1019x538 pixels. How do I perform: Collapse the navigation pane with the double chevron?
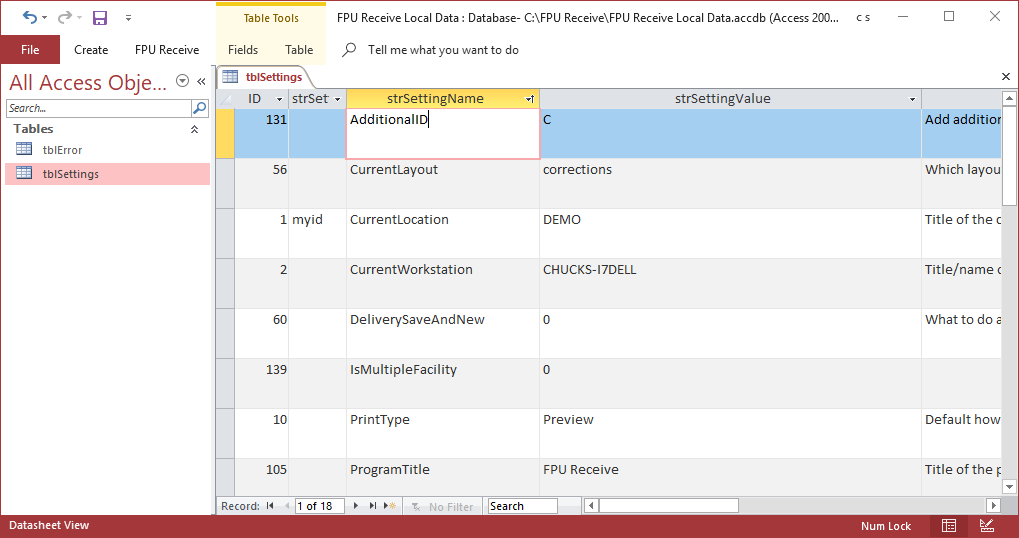point(201,81)
